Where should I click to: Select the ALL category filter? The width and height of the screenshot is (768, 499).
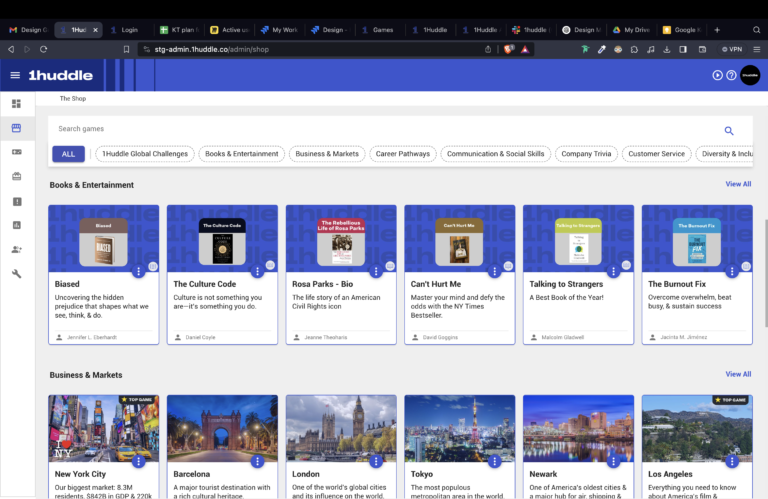(68, 154)
